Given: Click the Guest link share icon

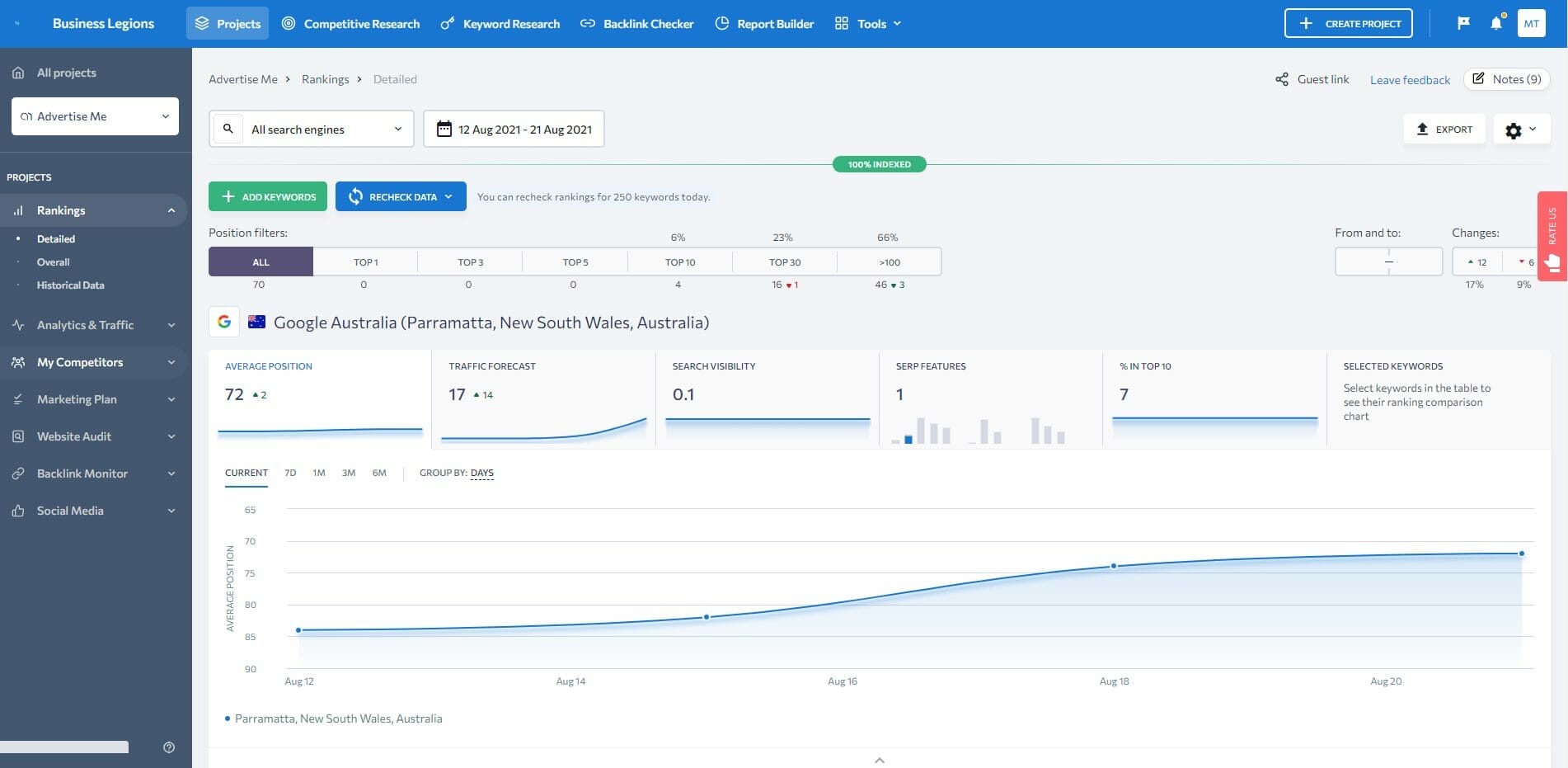Looking at the screenshot, I should (x=1282, y=78).
